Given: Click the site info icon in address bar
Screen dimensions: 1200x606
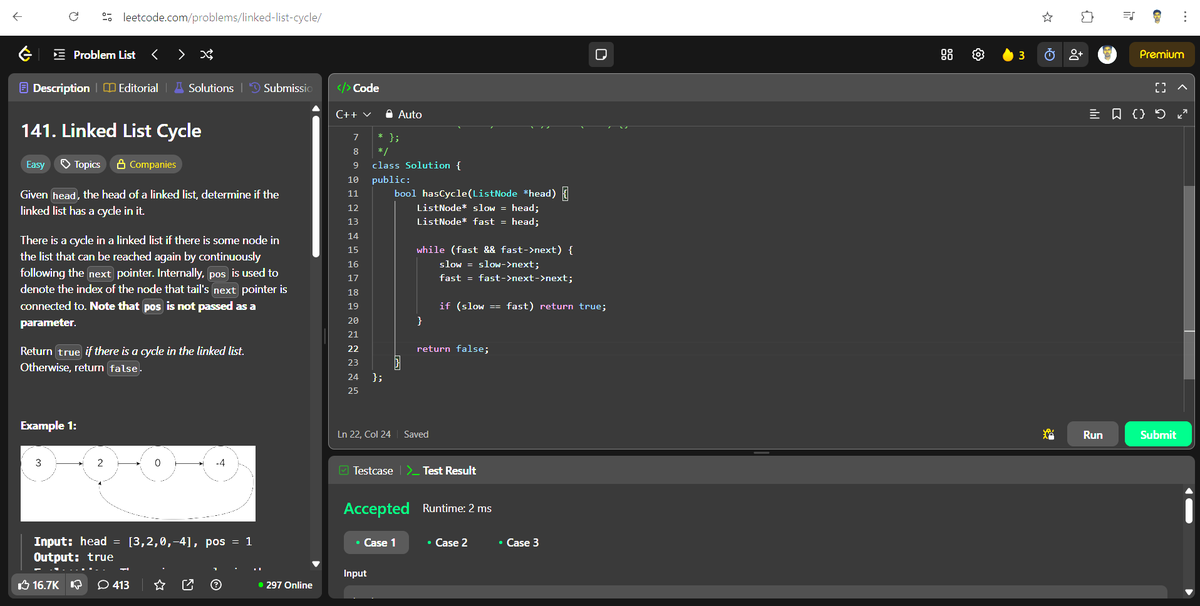Looking at the screenshot, I should 105,16.
